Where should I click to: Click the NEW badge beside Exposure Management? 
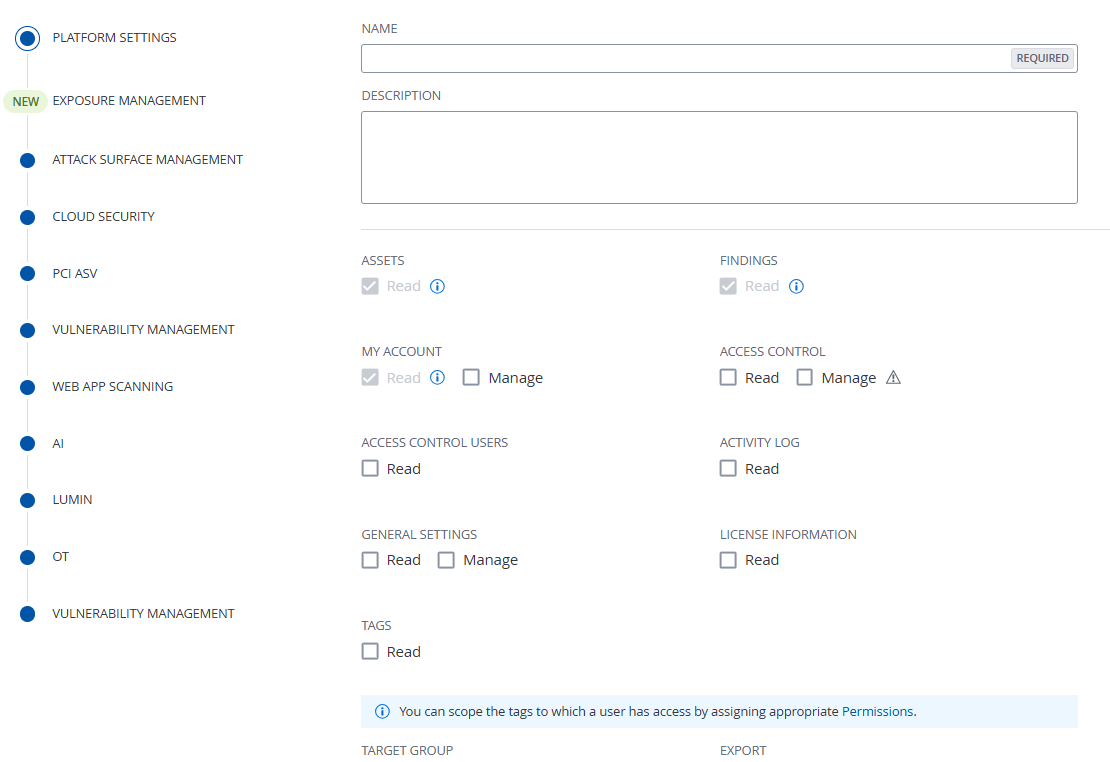pyautogui.click(x=26, y=101)
